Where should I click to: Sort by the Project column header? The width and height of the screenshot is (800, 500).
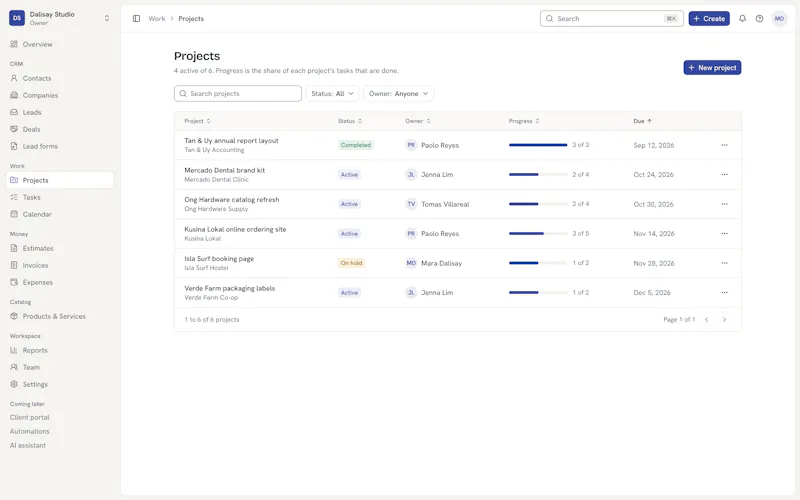tap(197, 121)
